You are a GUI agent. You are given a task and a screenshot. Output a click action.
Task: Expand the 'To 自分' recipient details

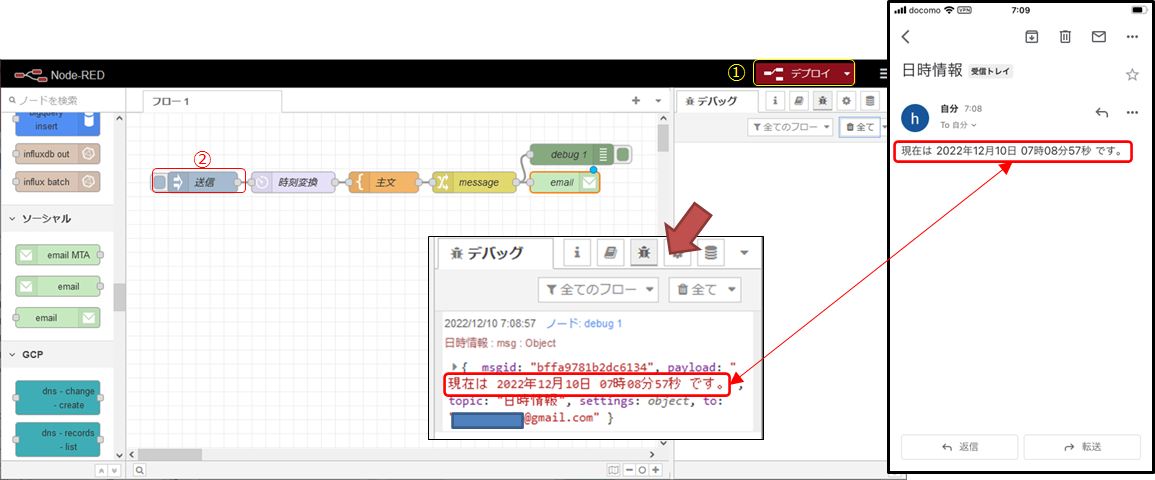(x=958, y=125)
